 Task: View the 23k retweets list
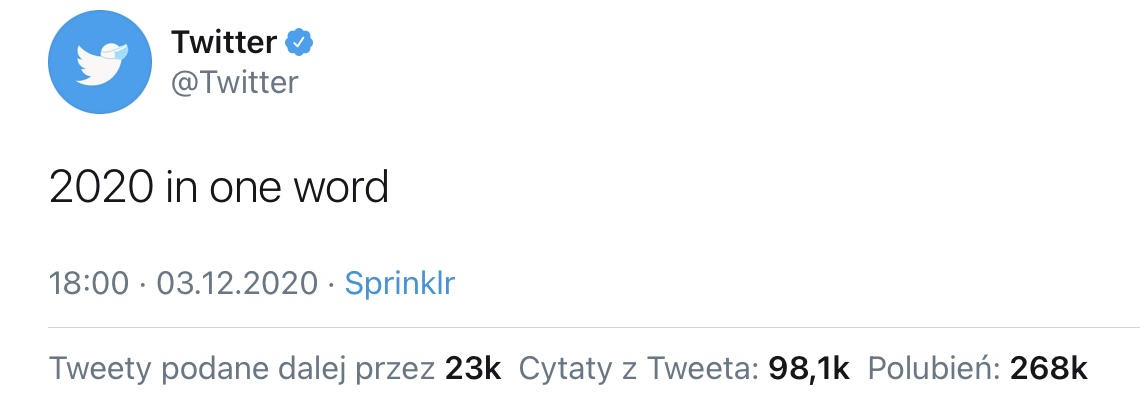pos(275,369)
